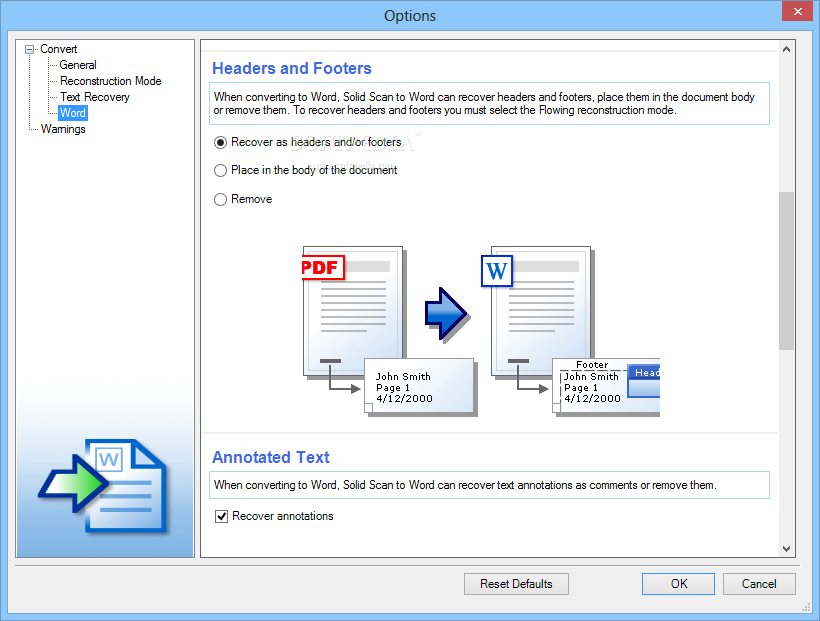
Task: Click the Word convert logo in sidebar
Action: (104, 487)
